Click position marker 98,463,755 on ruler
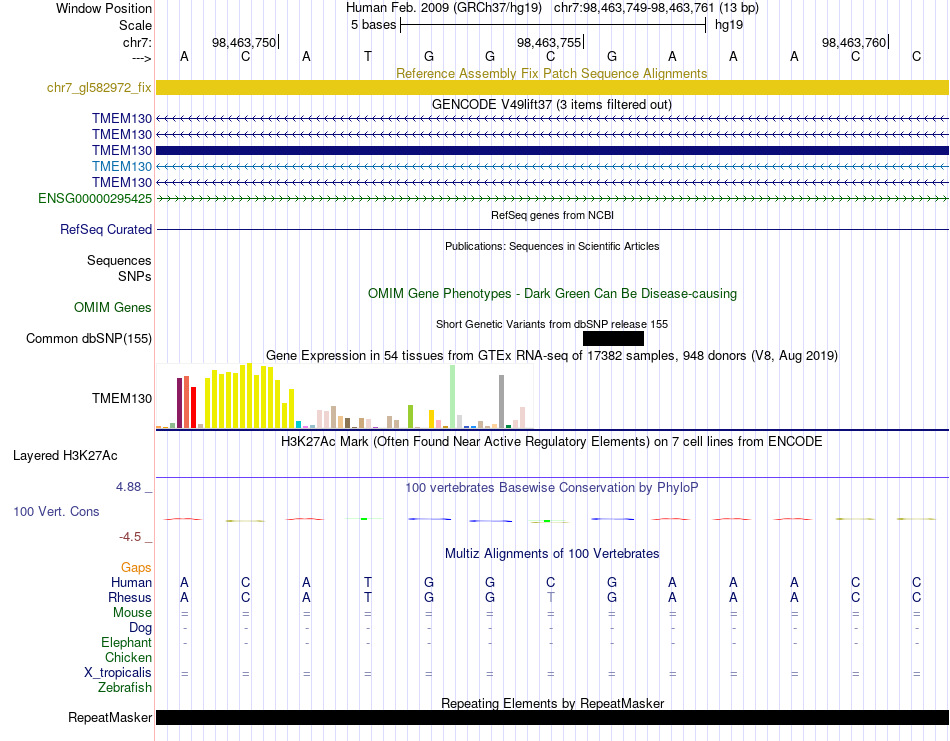The width and height of the screenshot is (950, 741). 549,42
